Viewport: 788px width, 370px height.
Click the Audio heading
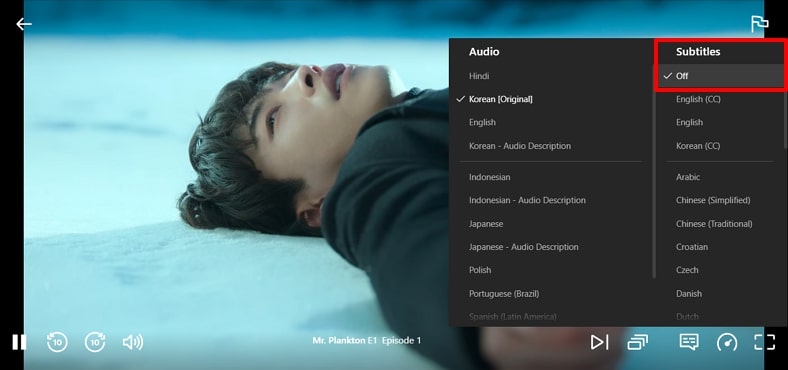pos(484,52)
